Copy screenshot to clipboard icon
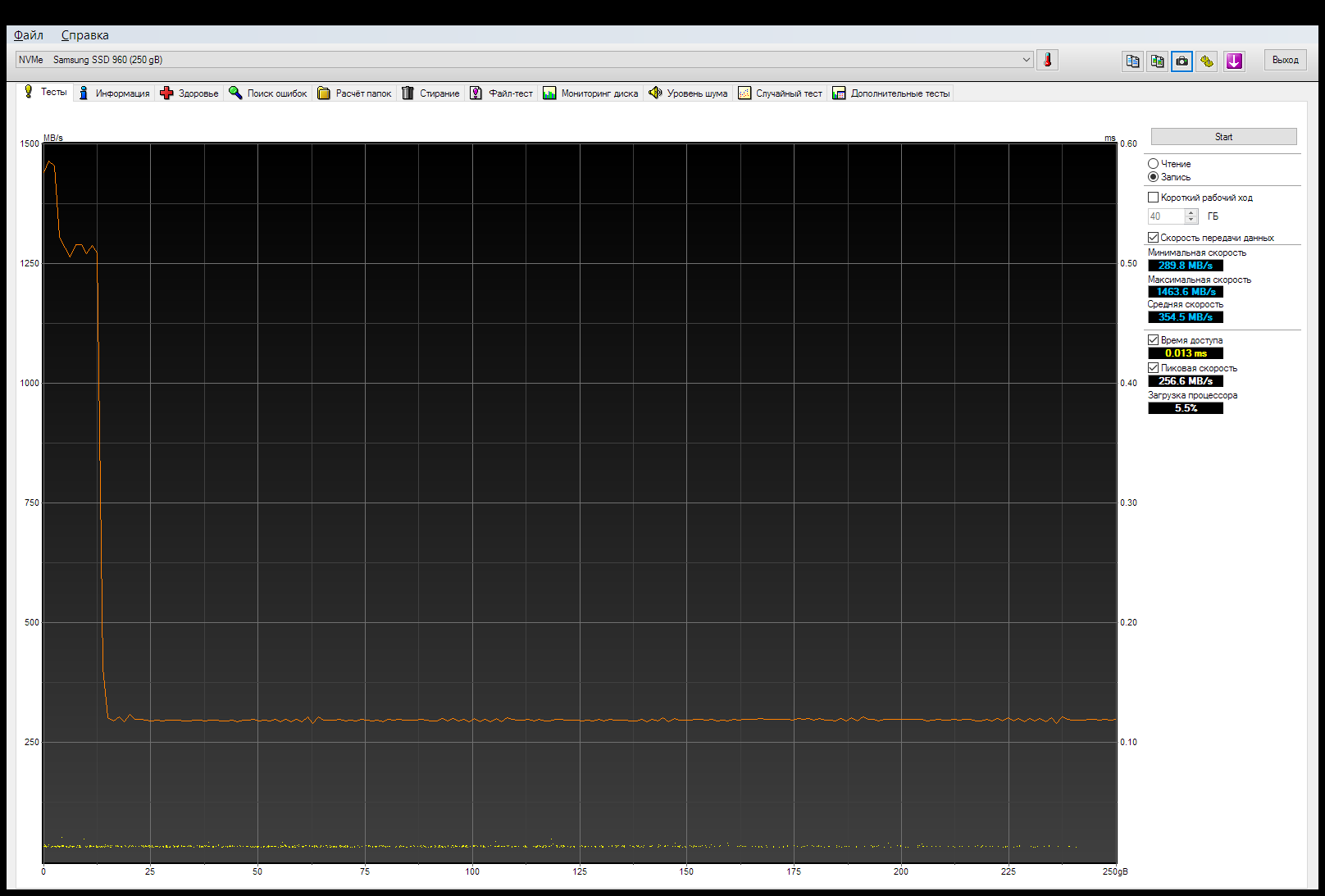The image size is (1325, 896). click(1158, 61)
